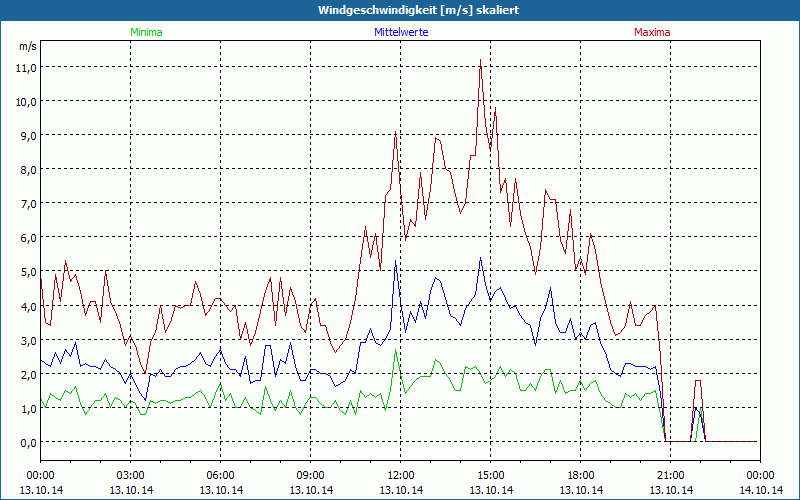The image size is (800, 500).
Task: Click the blue Mittelwerte peak near 12:00
Action: tap(395, 261)
